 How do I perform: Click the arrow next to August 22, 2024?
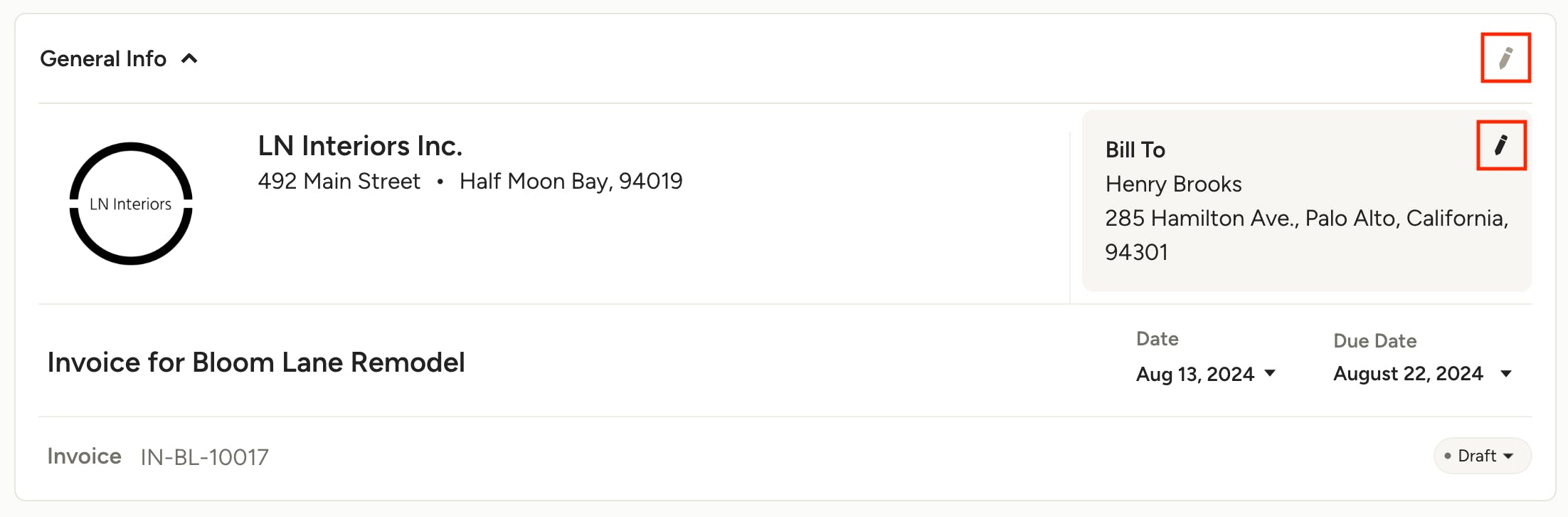1506,374
